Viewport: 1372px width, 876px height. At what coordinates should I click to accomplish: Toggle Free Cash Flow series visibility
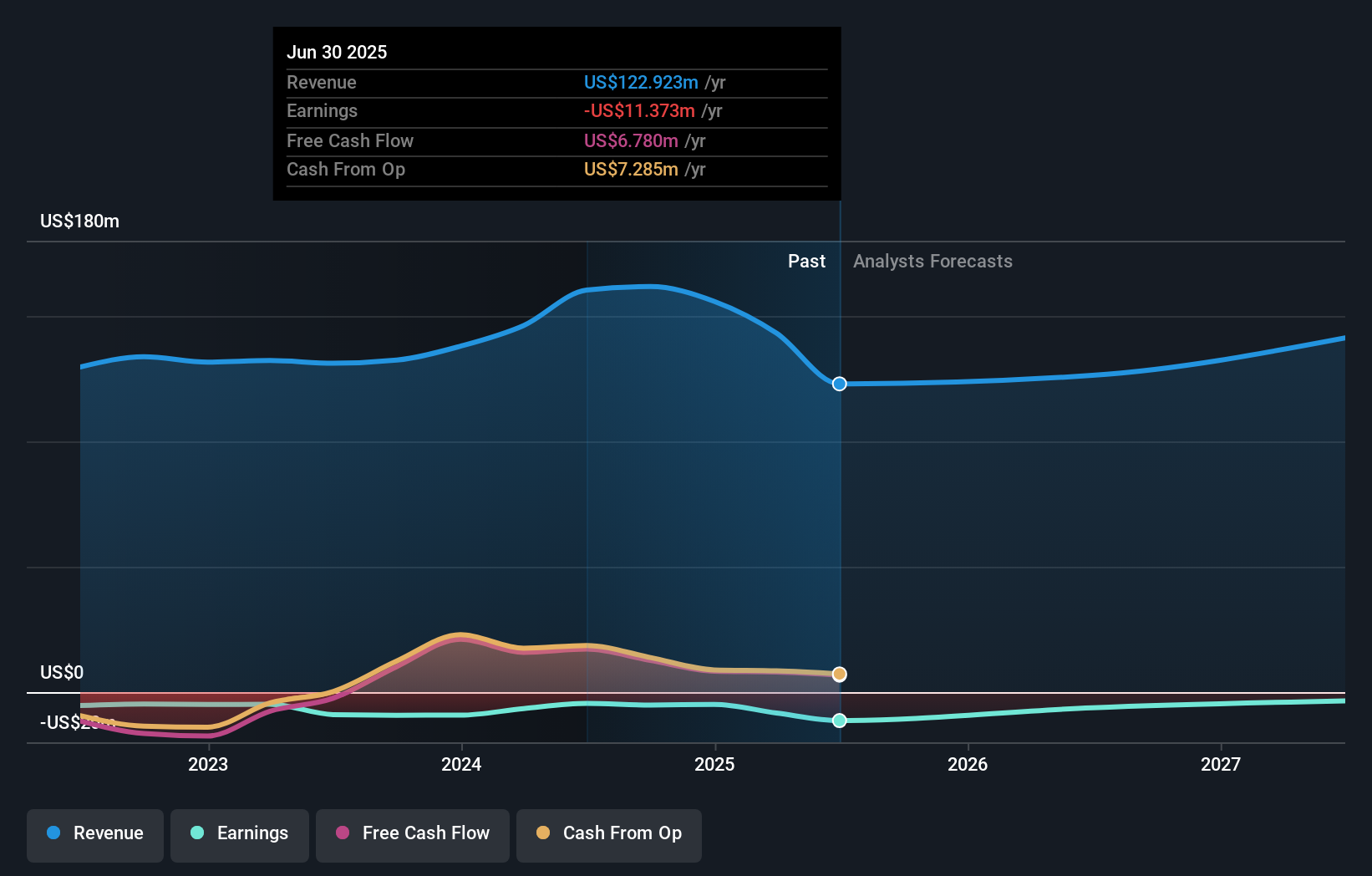pos(412,835)
